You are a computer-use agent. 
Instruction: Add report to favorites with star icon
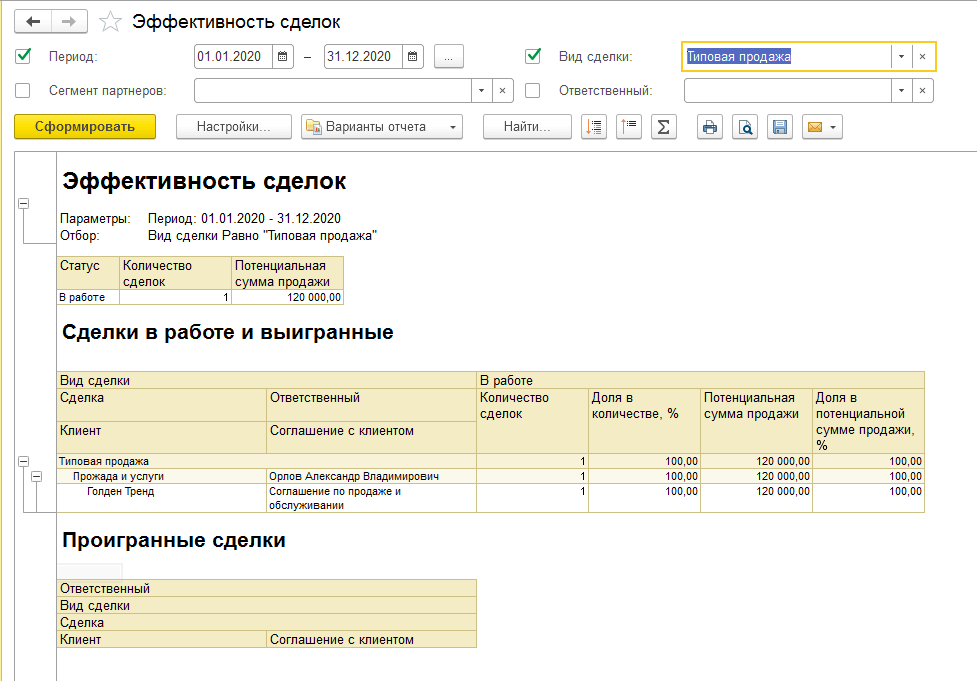[111, 22]
